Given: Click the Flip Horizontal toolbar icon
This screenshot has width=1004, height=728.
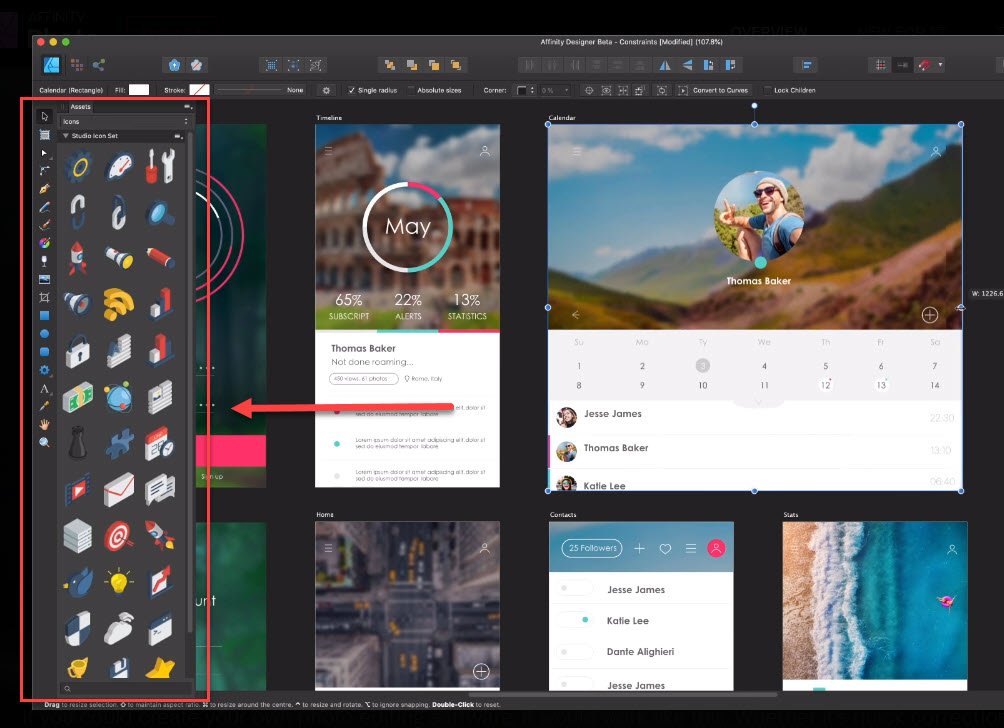Looking at the screenshot, I should point(665,65).
